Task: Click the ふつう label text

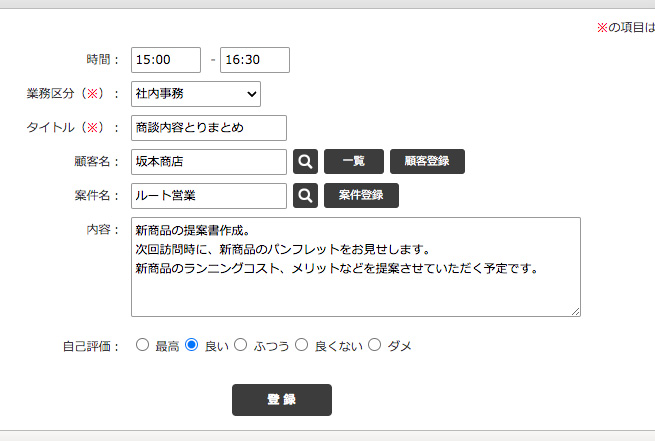Action: pyautogui.click(x=271, y=346)
